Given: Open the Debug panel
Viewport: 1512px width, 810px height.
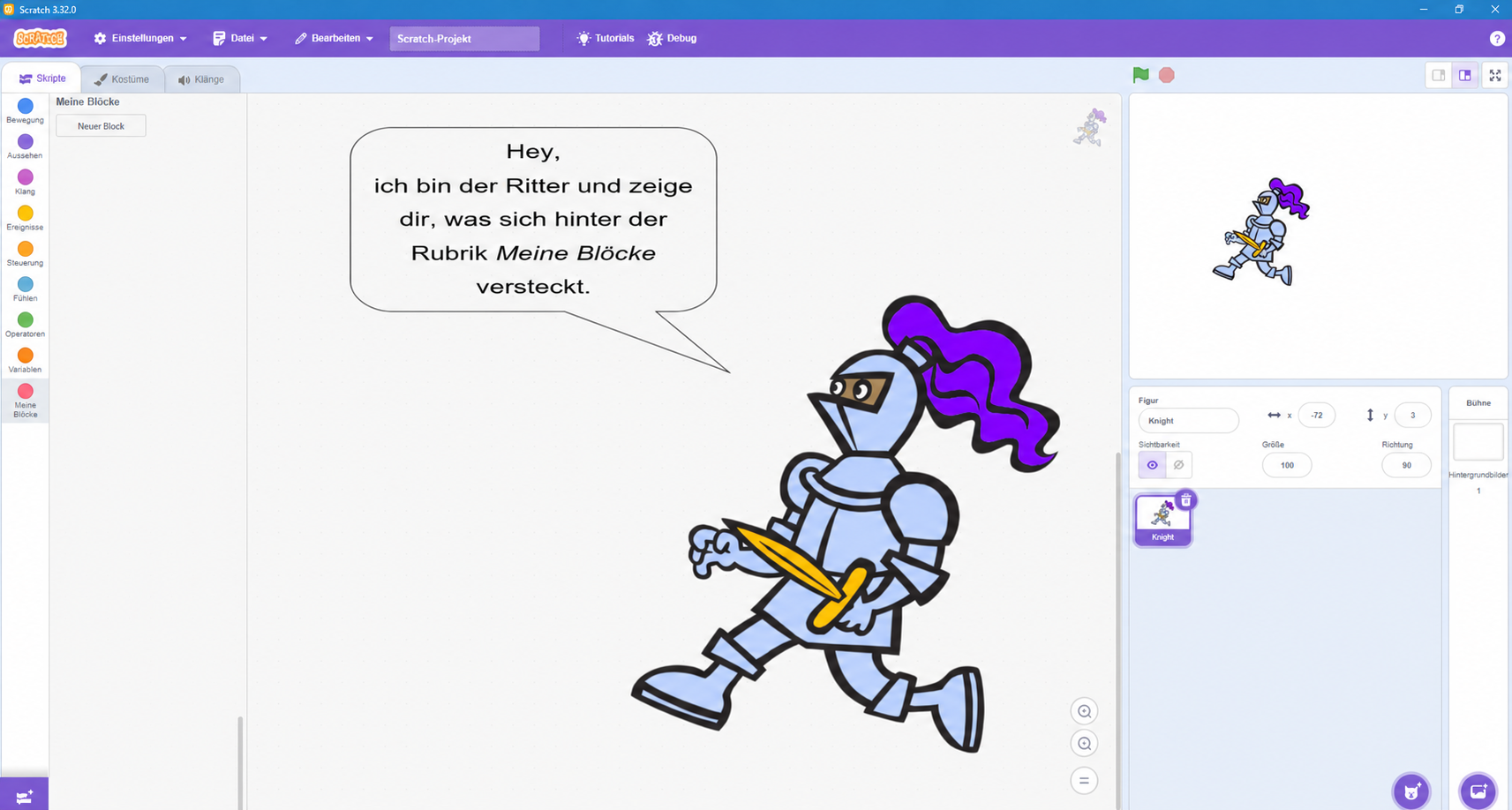Looking at the screenshot, I should [673, 38].
